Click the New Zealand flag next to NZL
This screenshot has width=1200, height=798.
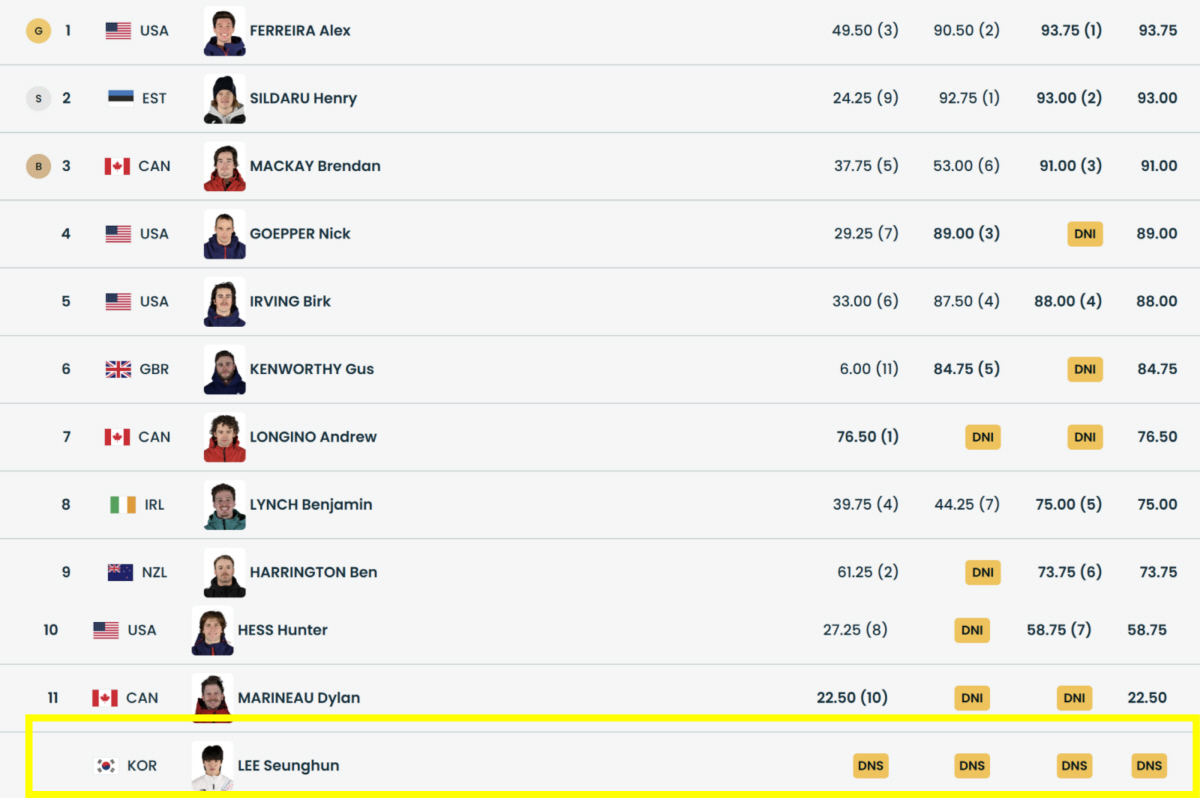click(120, 573)
